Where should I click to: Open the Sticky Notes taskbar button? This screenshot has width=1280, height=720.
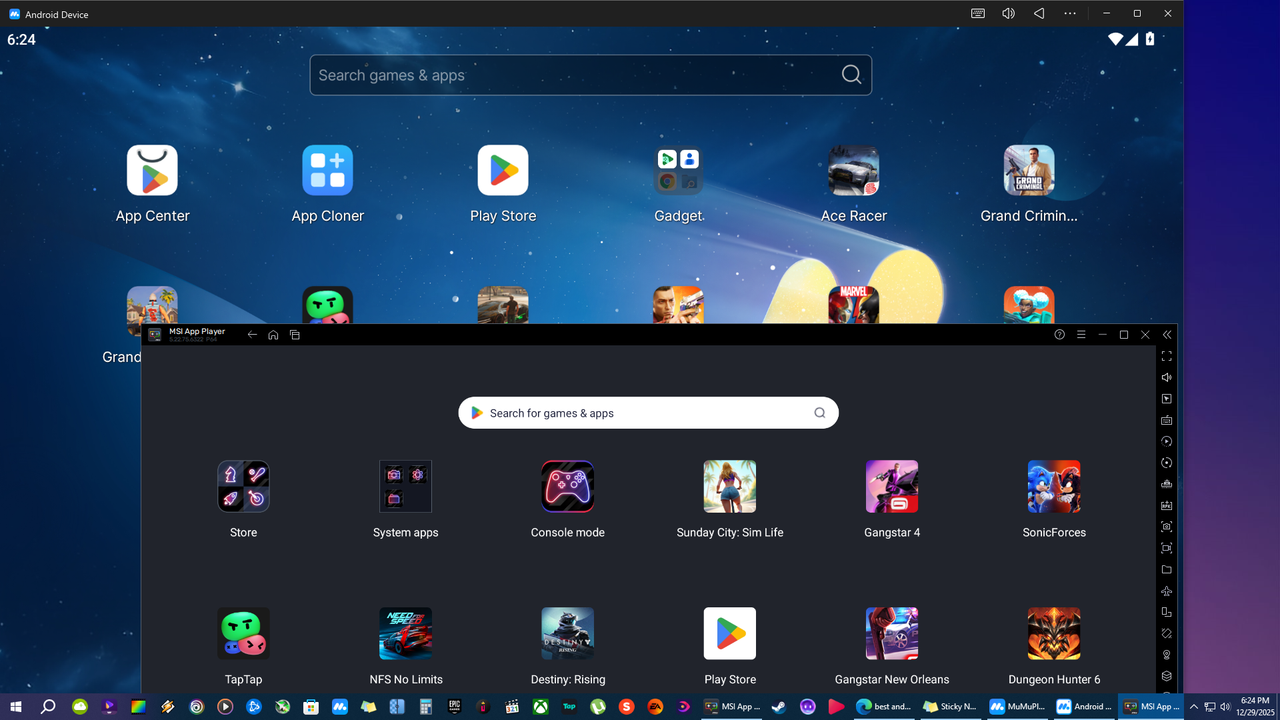click(x=950, y=706)
